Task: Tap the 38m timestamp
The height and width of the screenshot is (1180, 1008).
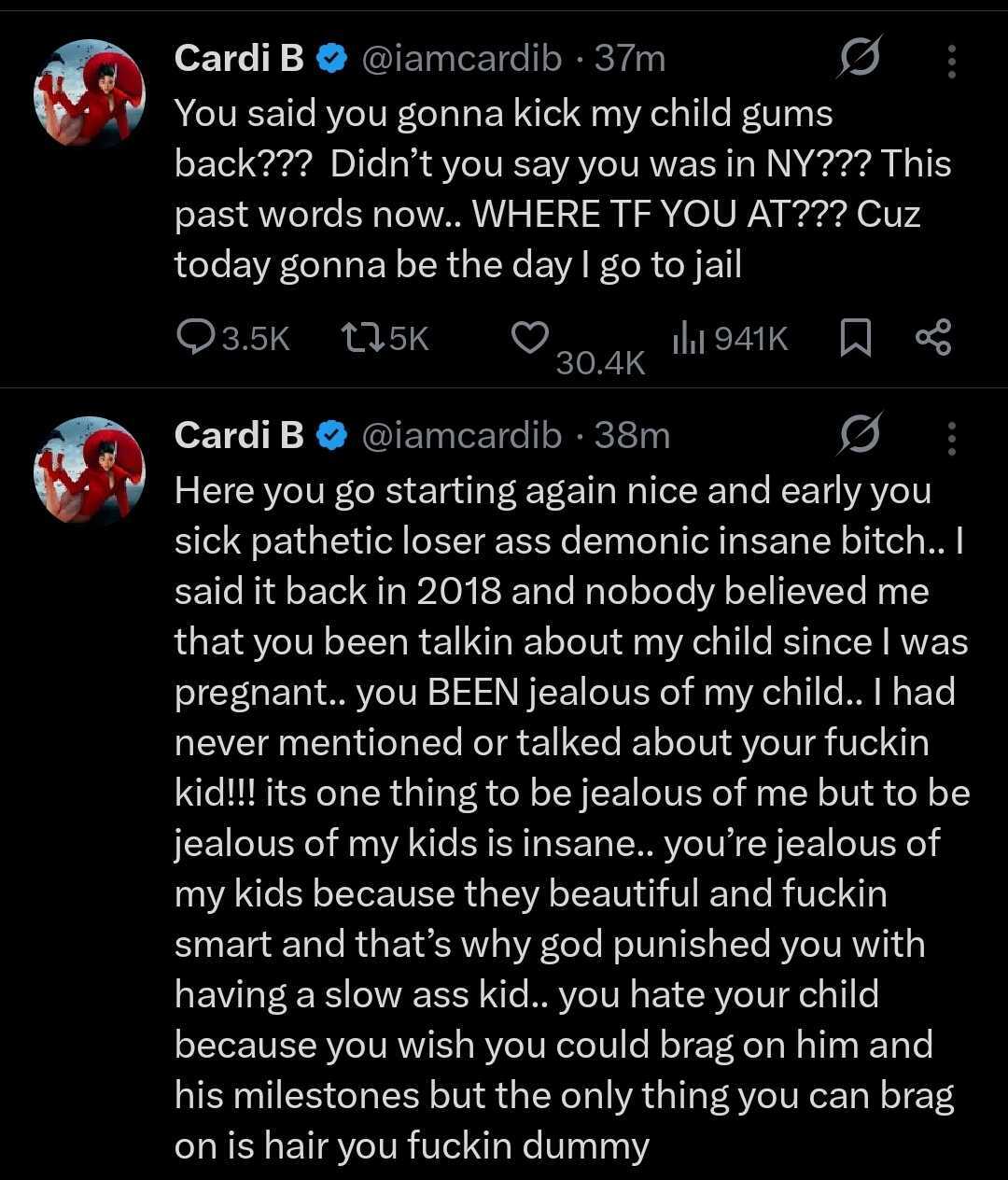Action: pos(632,435)
